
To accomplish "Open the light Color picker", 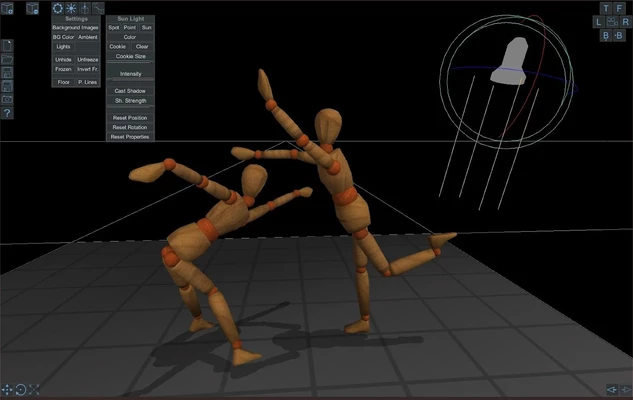I will tap(130, 37).
